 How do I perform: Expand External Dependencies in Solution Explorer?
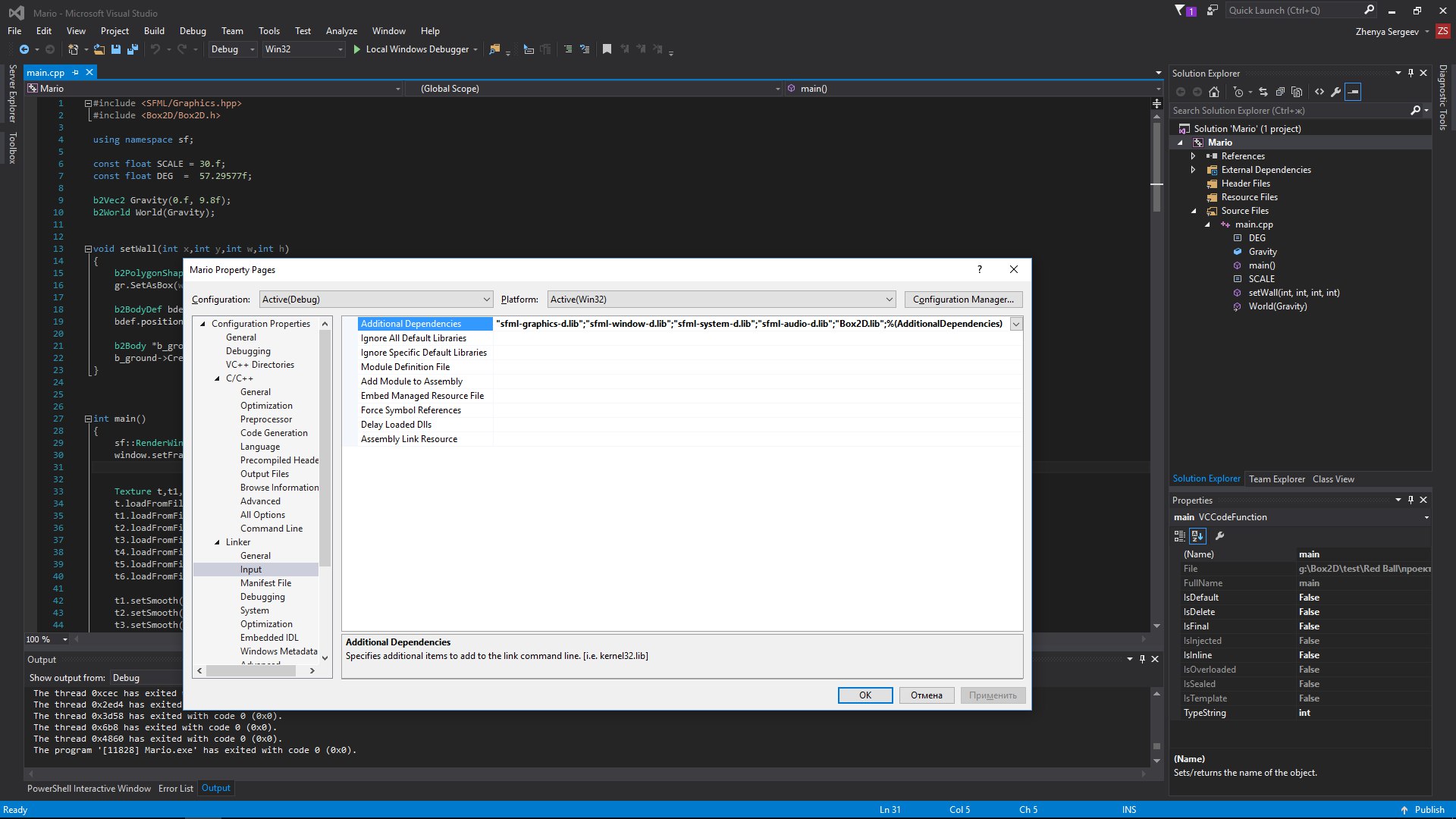1193,170
